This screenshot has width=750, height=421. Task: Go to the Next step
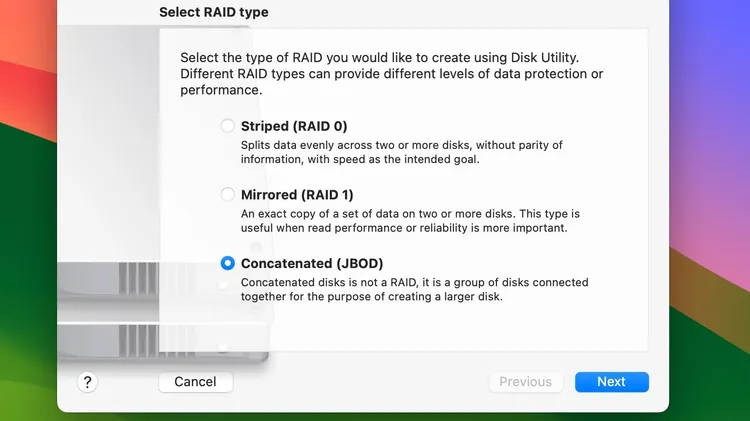[612, 382]
